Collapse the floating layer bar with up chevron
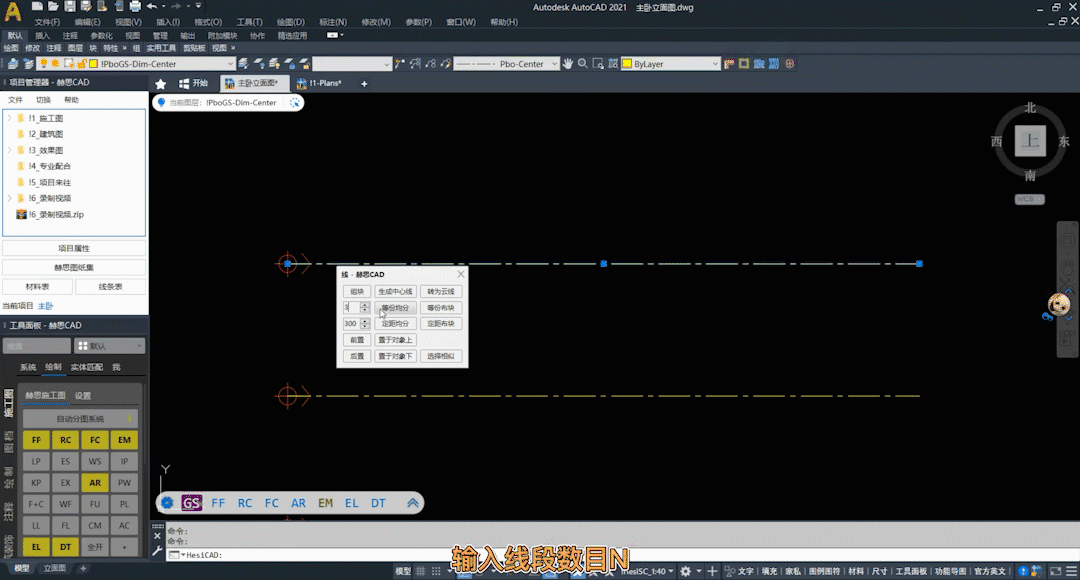Screen dimensions: 1080x580 click(x=413, y=503)
